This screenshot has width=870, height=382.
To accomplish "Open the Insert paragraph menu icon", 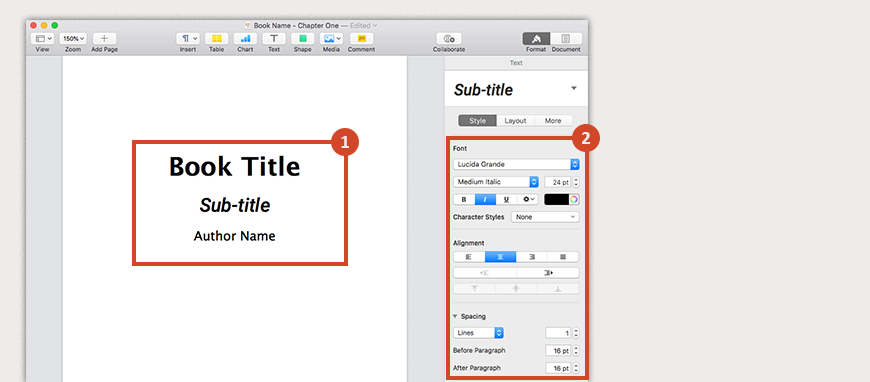I will tap(188, 39).
